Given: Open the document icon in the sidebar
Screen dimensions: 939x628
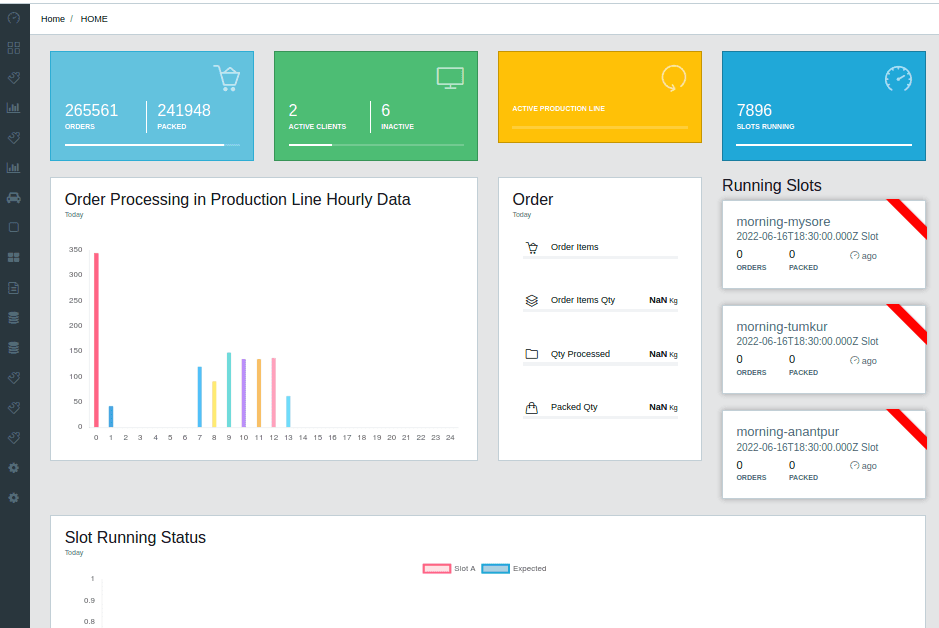Looking at the screenshot, I should (14, 288).
